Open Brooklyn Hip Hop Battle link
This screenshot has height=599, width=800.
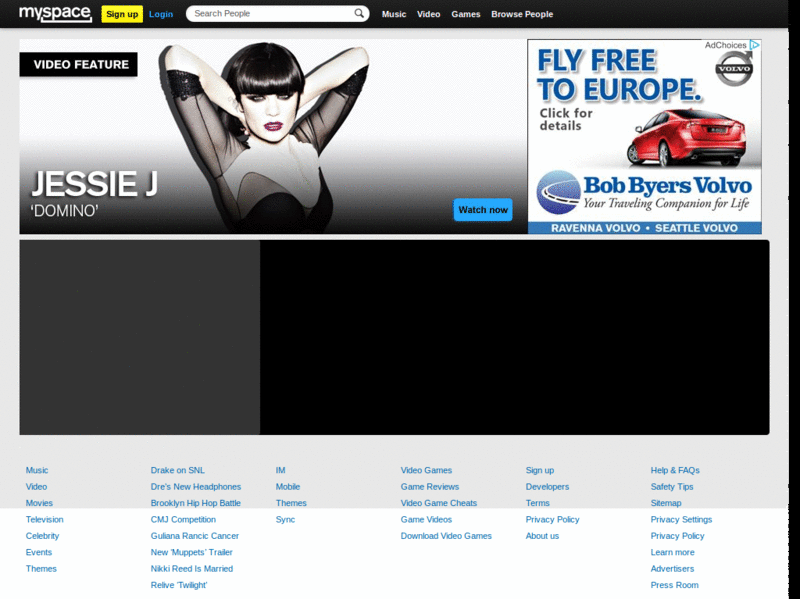tap(195, 503)
